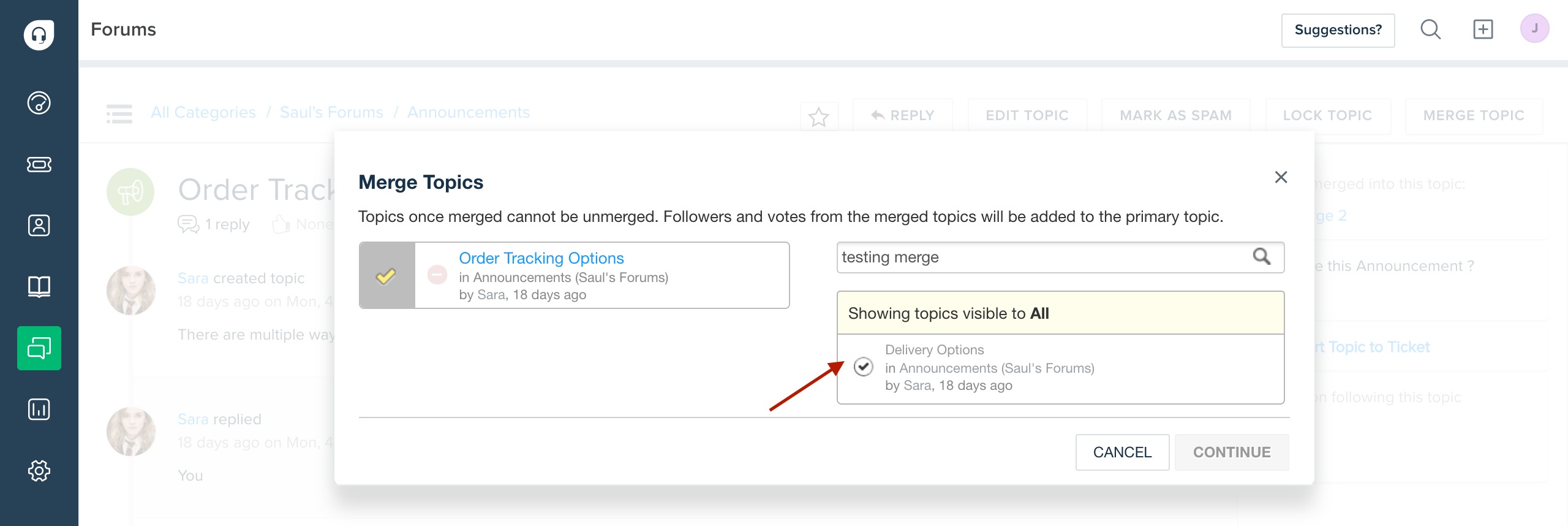The image size is (1568, 526).
Task: Click the Lock Topic button
Action: tap(1328, 115)
